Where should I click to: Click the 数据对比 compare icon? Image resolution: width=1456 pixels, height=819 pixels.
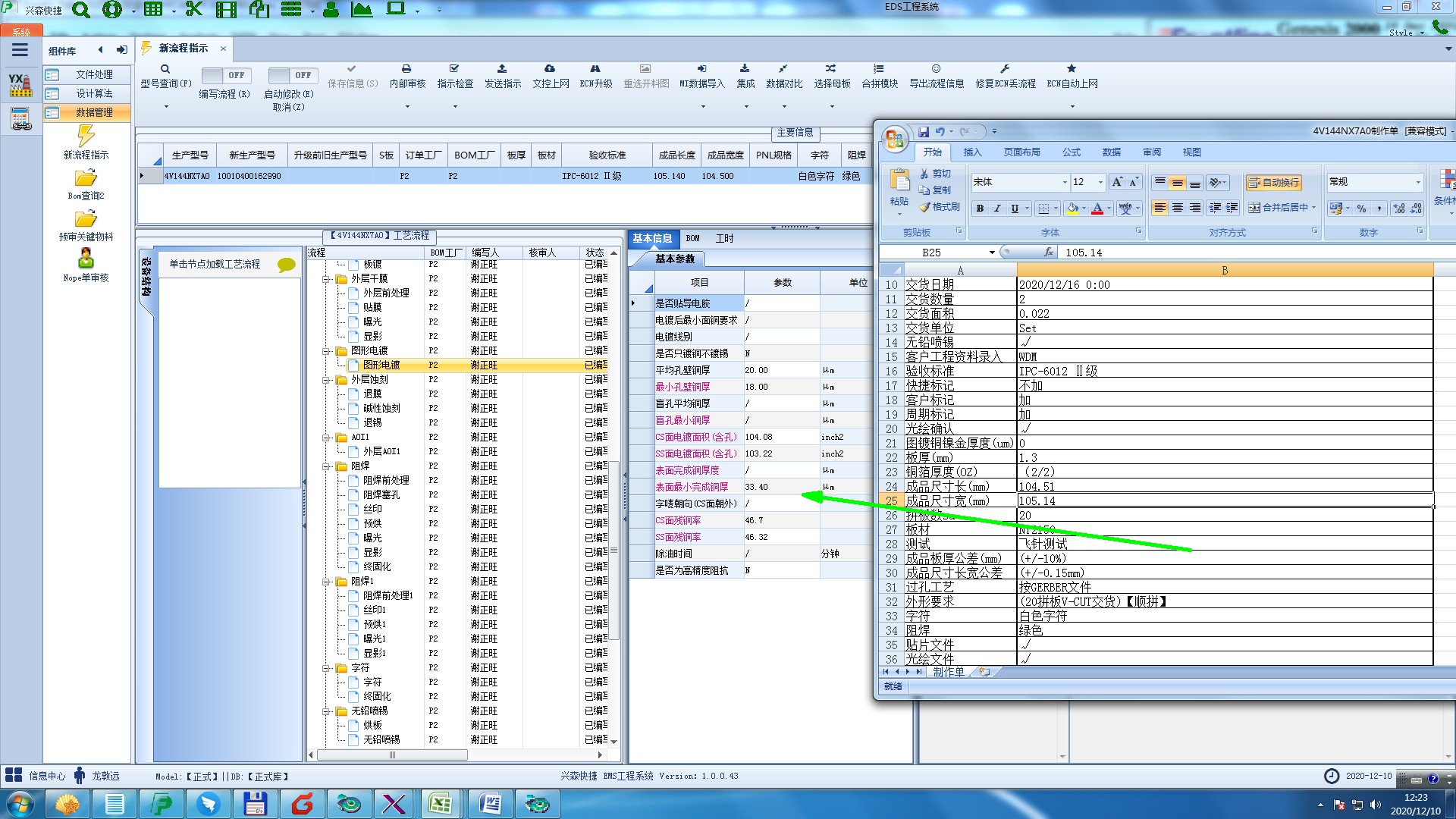[x=783, y=69]
